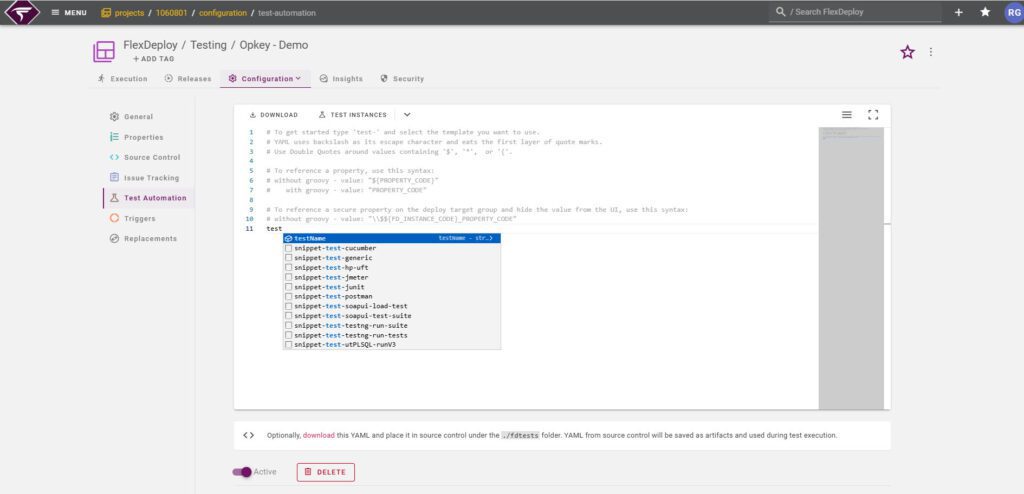The width and height of the screenshot is (1024, 494).
Task: Click the FlexDeploy logo icon
Action: (22, 12)
